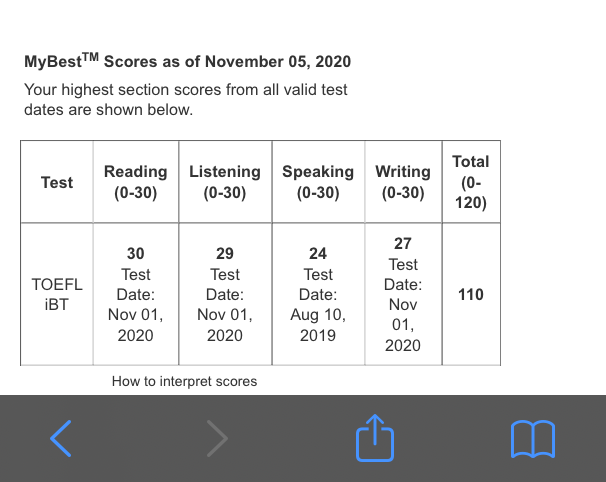The height and width of the screenshot is (482, 606).
Task: Select the Listening (0-30) column header
Action: 224,182
